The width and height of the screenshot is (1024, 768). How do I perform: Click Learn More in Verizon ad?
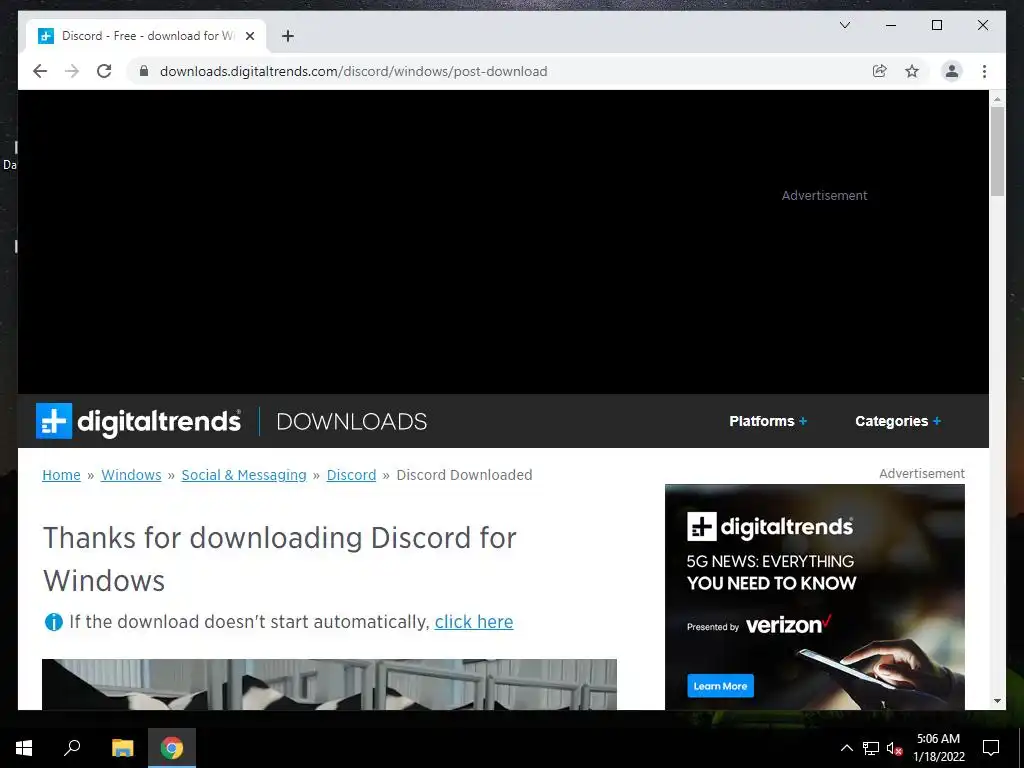pyautogui.click(x=720, y=686)
